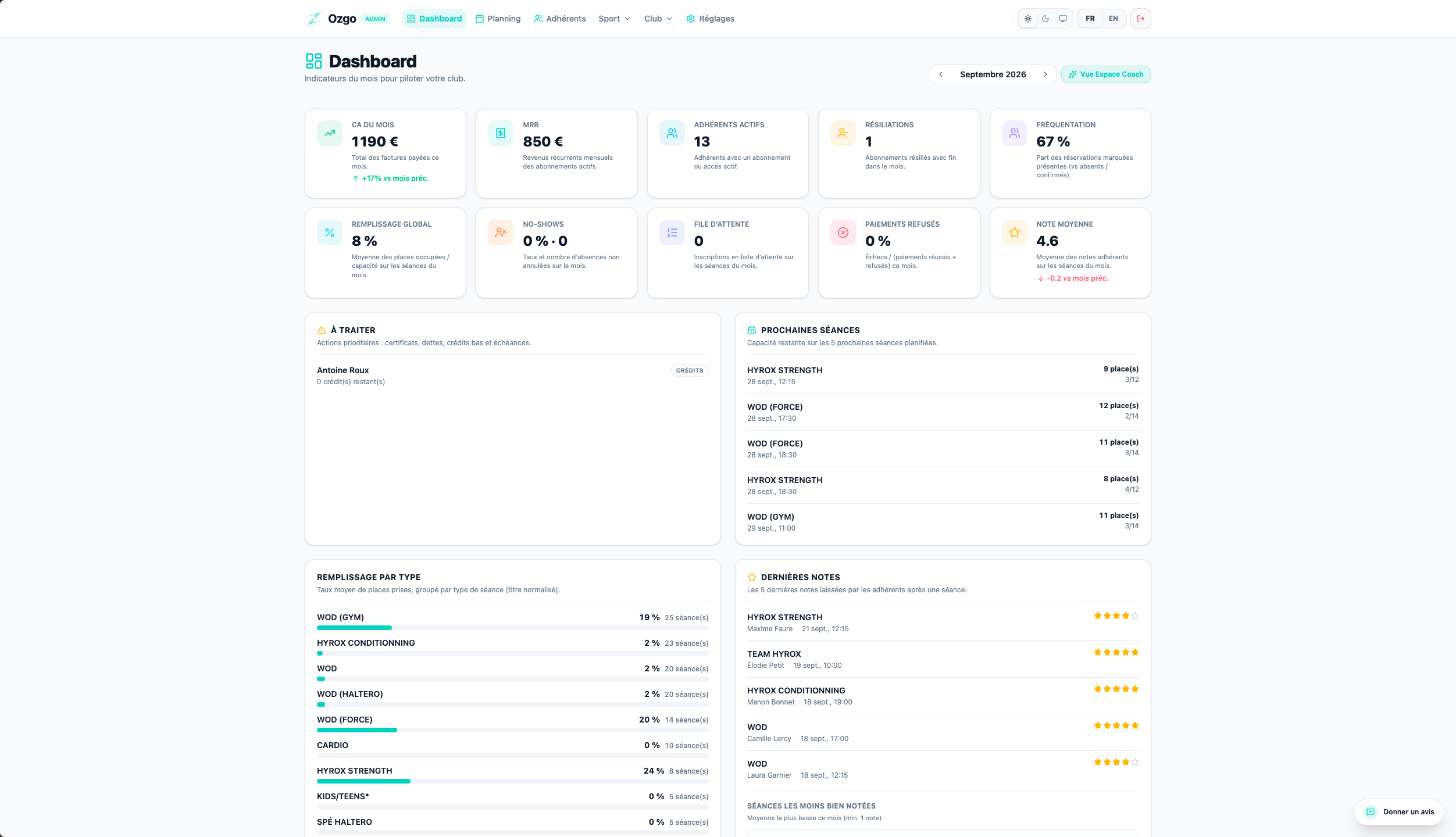Click the Dernières notes star icon
The height and width of the screenshot is (837, 1456).
coord(752,577)
